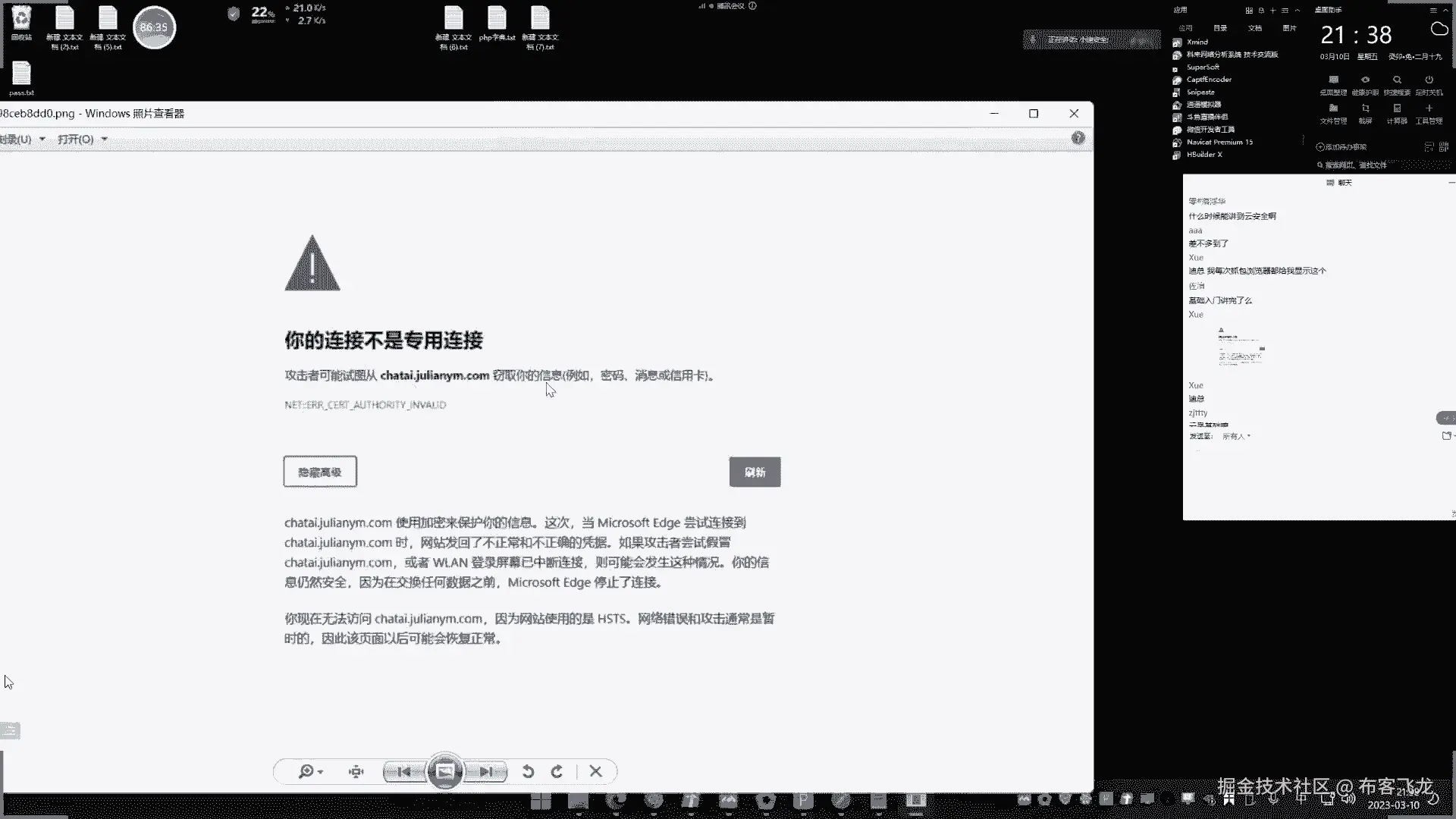Delete the photo with X icon
This screenshot has height=819, width=1456.
595,771
